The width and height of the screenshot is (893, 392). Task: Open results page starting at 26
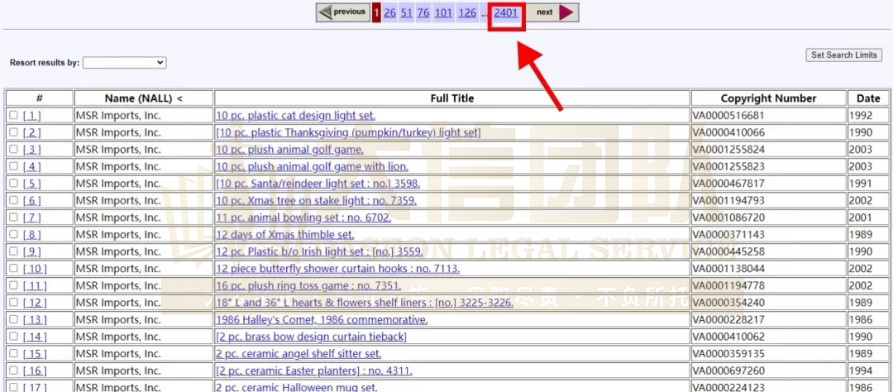(x=390, y=13)
